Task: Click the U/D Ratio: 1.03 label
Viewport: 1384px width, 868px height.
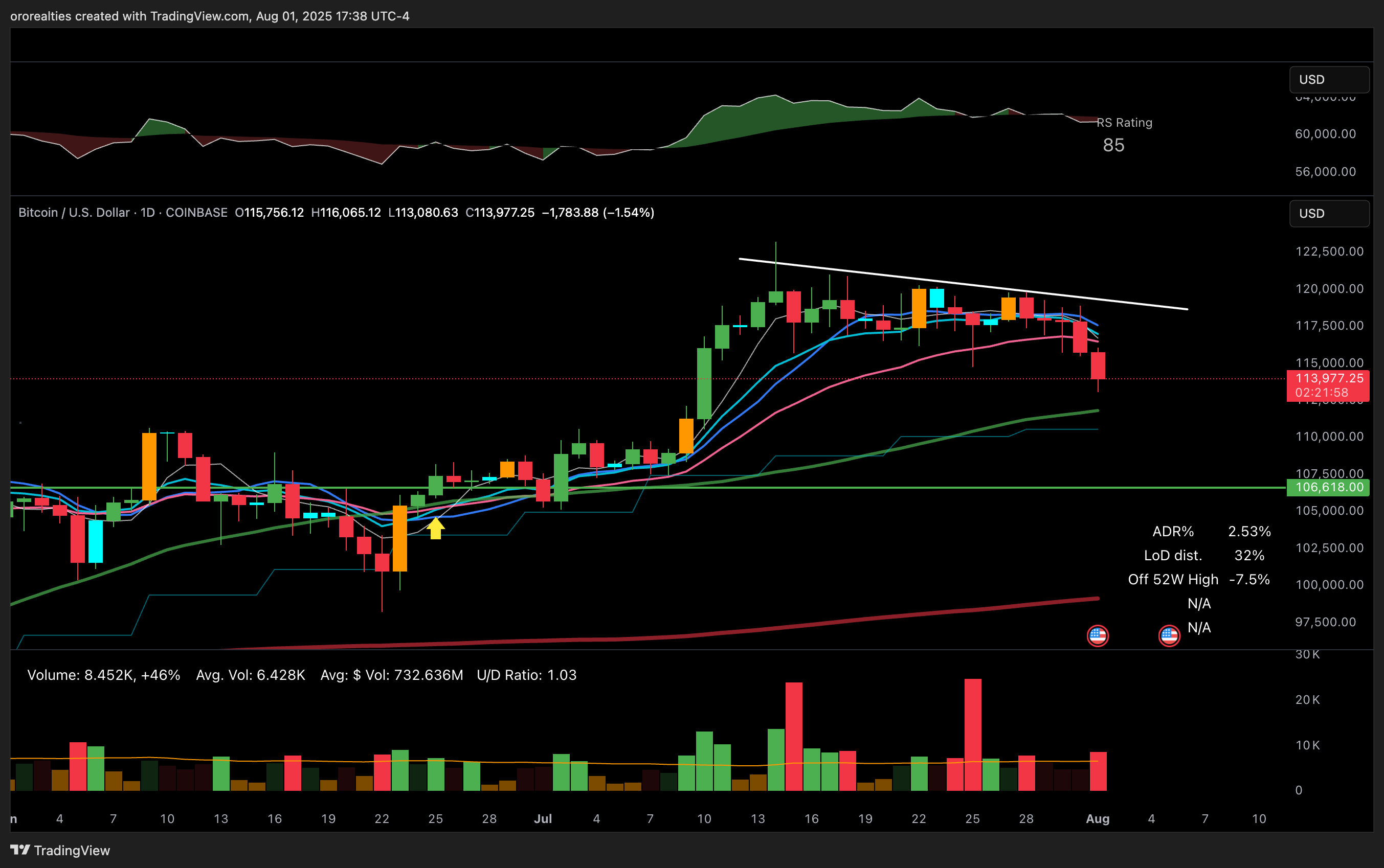Action: 526,675
